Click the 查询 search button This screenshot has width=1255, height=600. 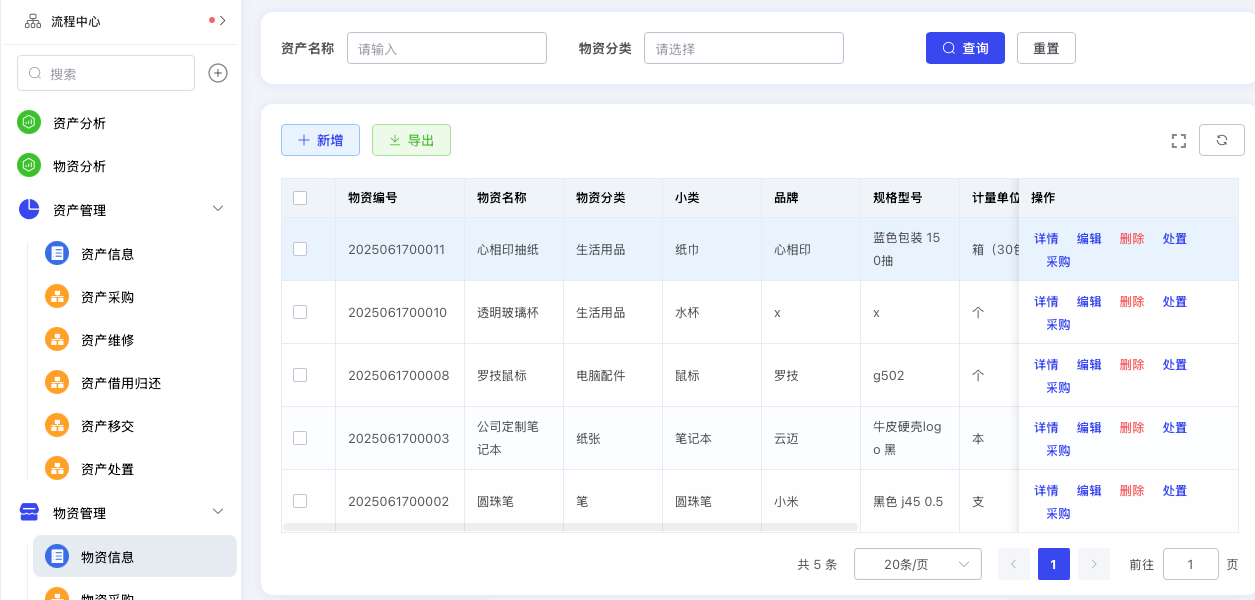[965, 48]
